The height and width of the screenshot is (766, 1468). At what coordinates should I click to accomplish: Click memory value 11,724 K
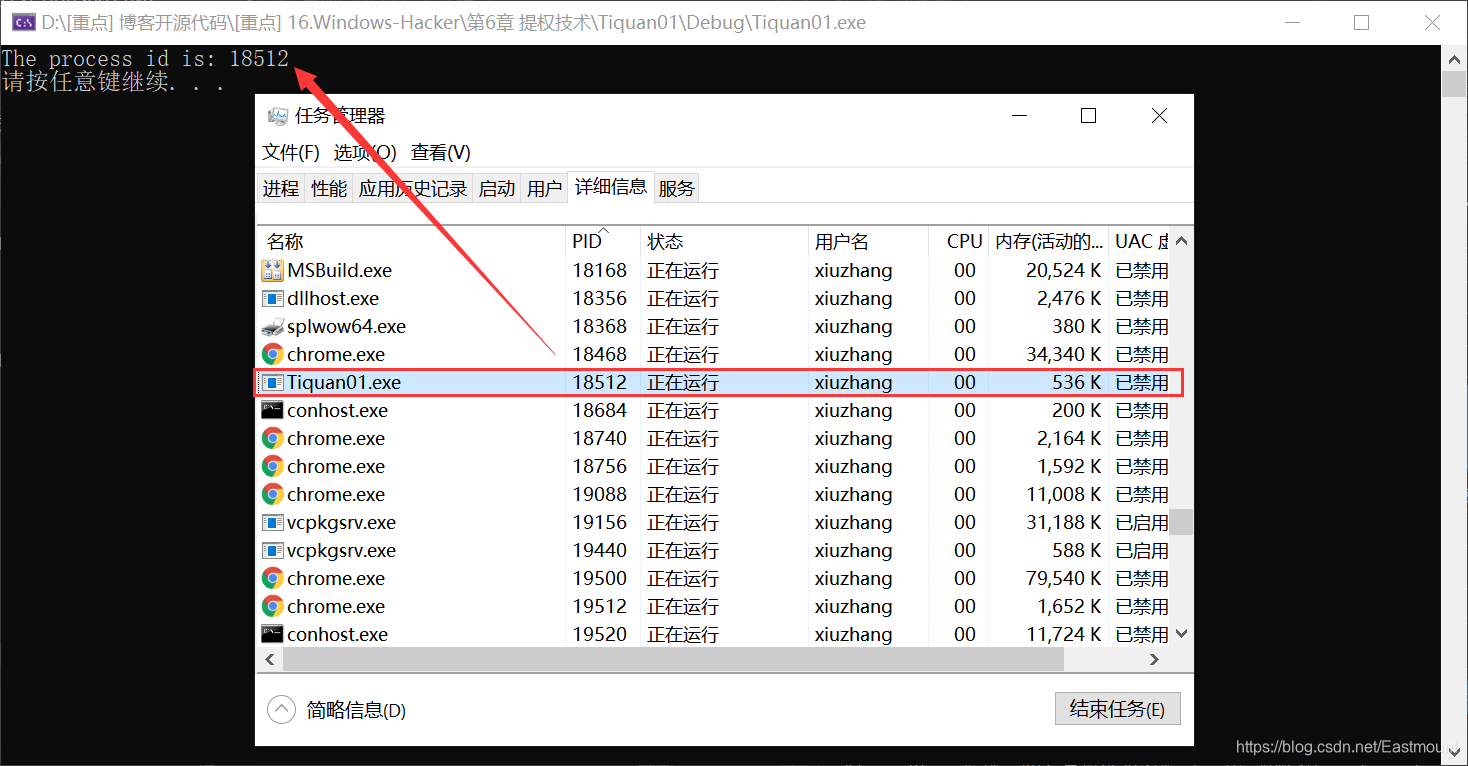click(x=1063, y=634)
